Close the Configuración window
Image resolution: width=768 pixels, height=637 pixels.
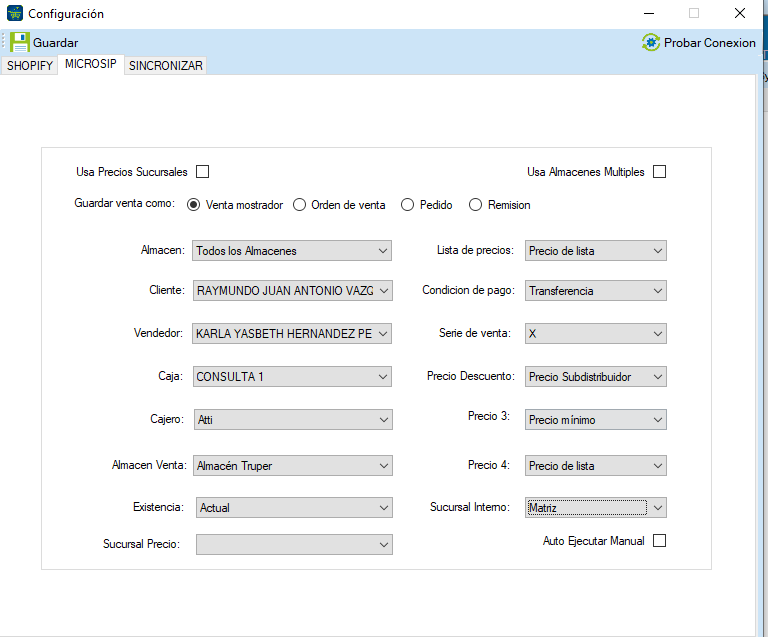(x=740, y=13)
